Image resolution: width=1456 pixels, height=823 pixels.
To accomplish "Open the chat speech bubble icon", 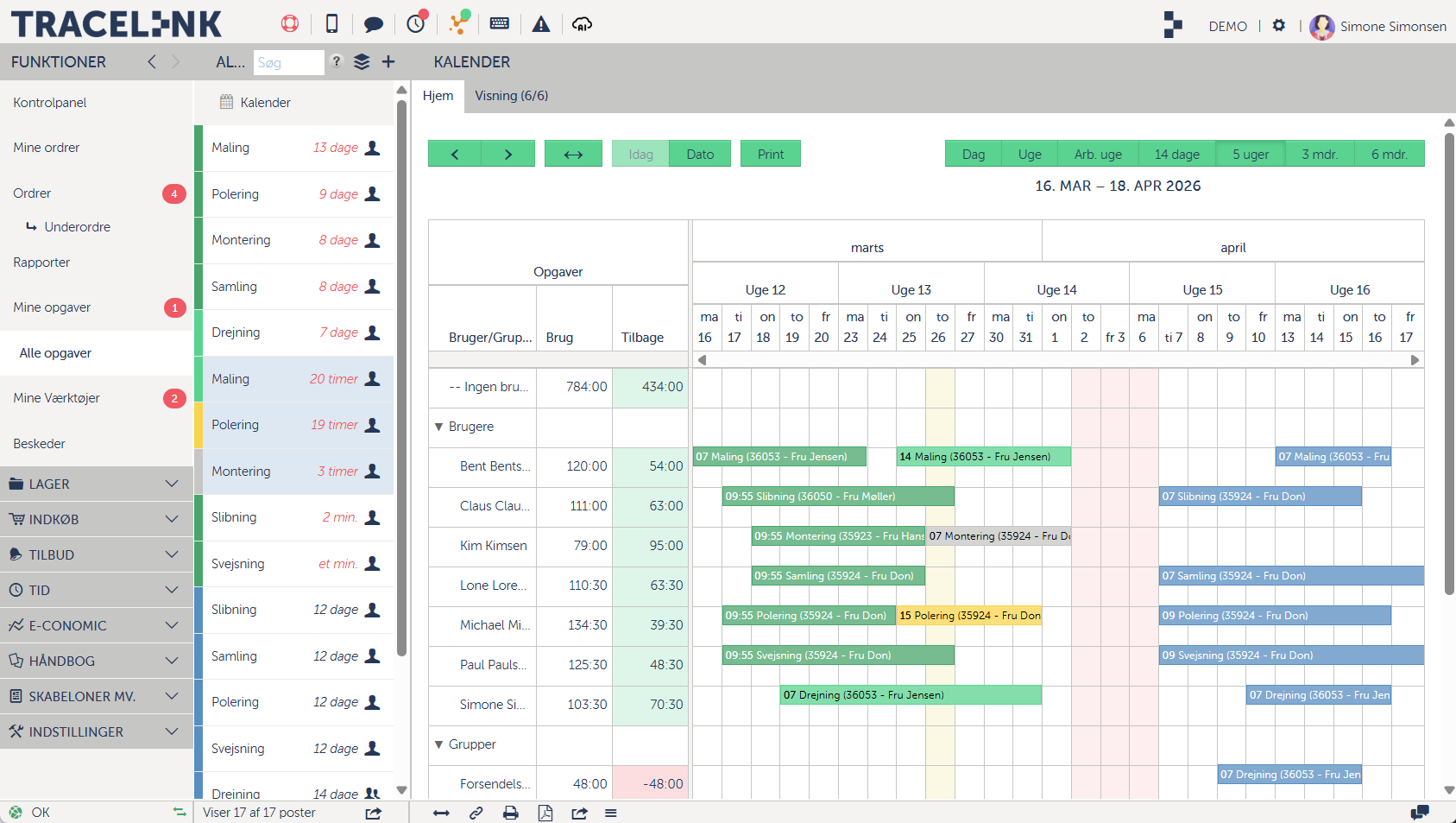I will pyautogui.click(x=373, y=24).
